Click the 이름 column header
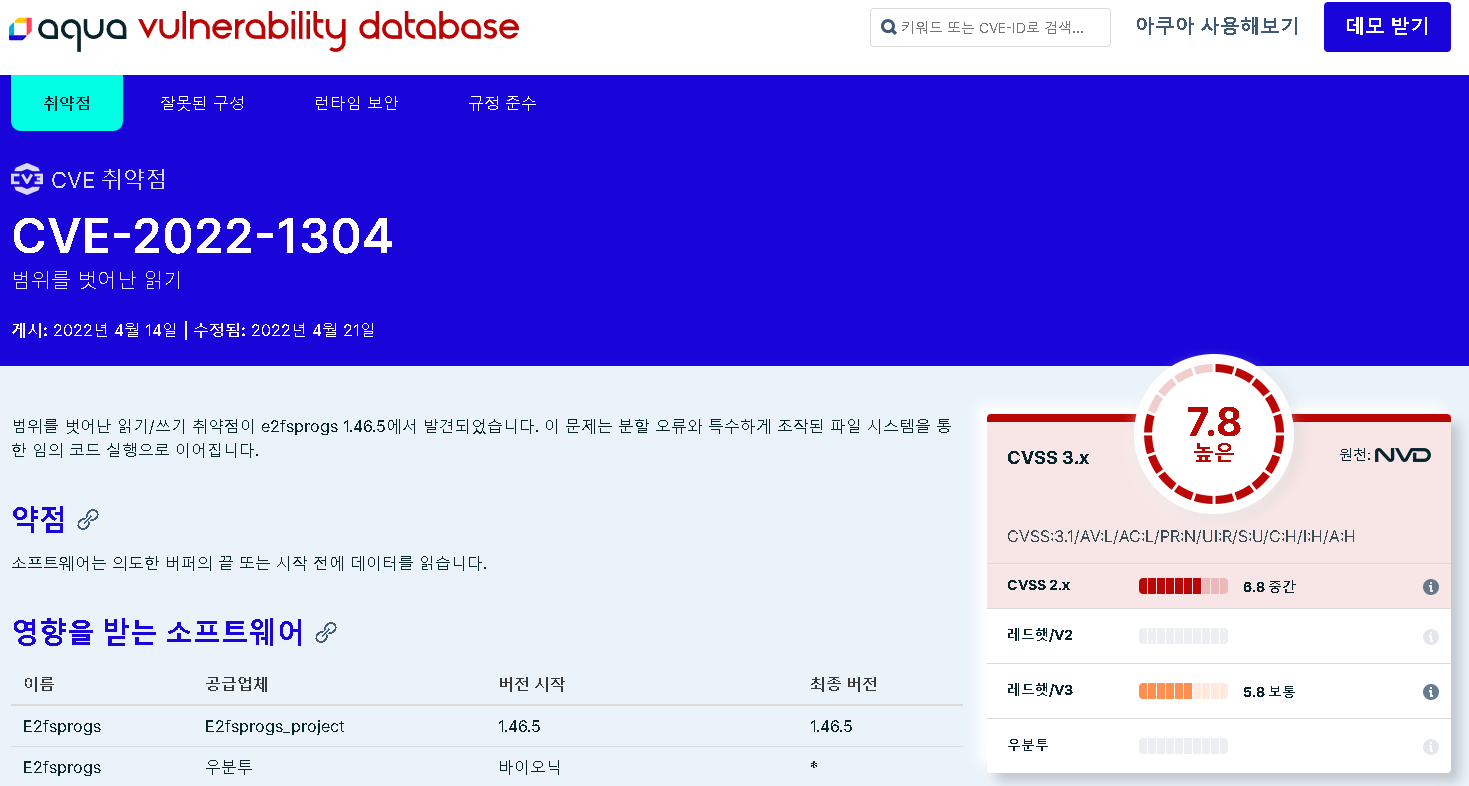The width and height of the screenshot is (1469, 786). [38, 685]
